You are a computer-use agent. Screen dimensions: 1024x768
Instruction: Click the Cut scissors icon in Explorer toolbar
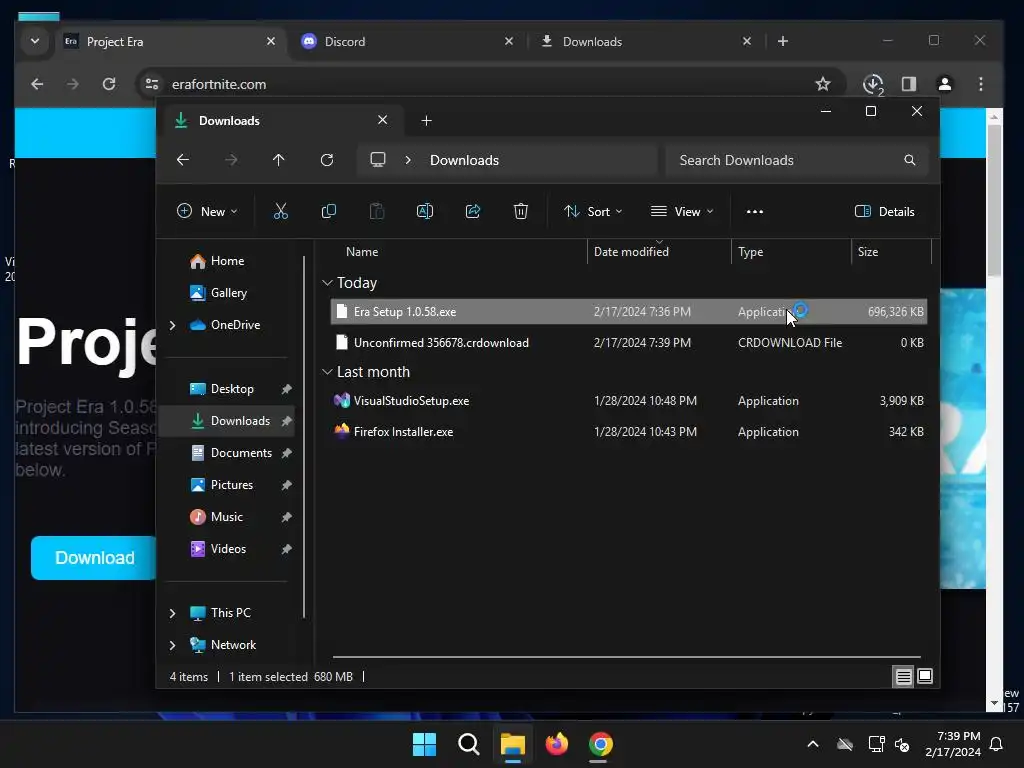pyautogui.click(x=280, y=211)
